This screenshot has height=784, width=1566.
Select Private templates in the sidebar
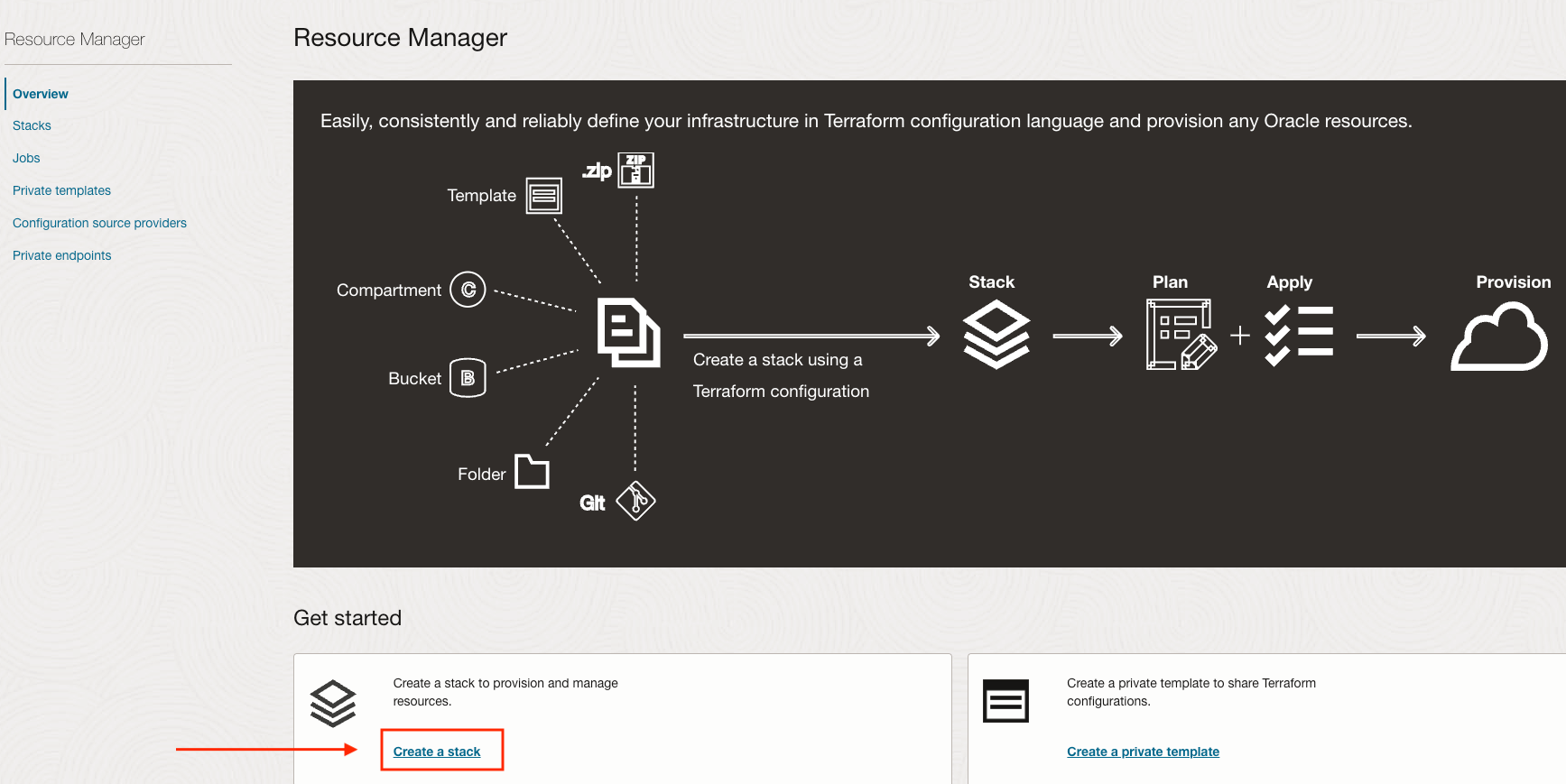pyautogui.click(x=61, y=191)
